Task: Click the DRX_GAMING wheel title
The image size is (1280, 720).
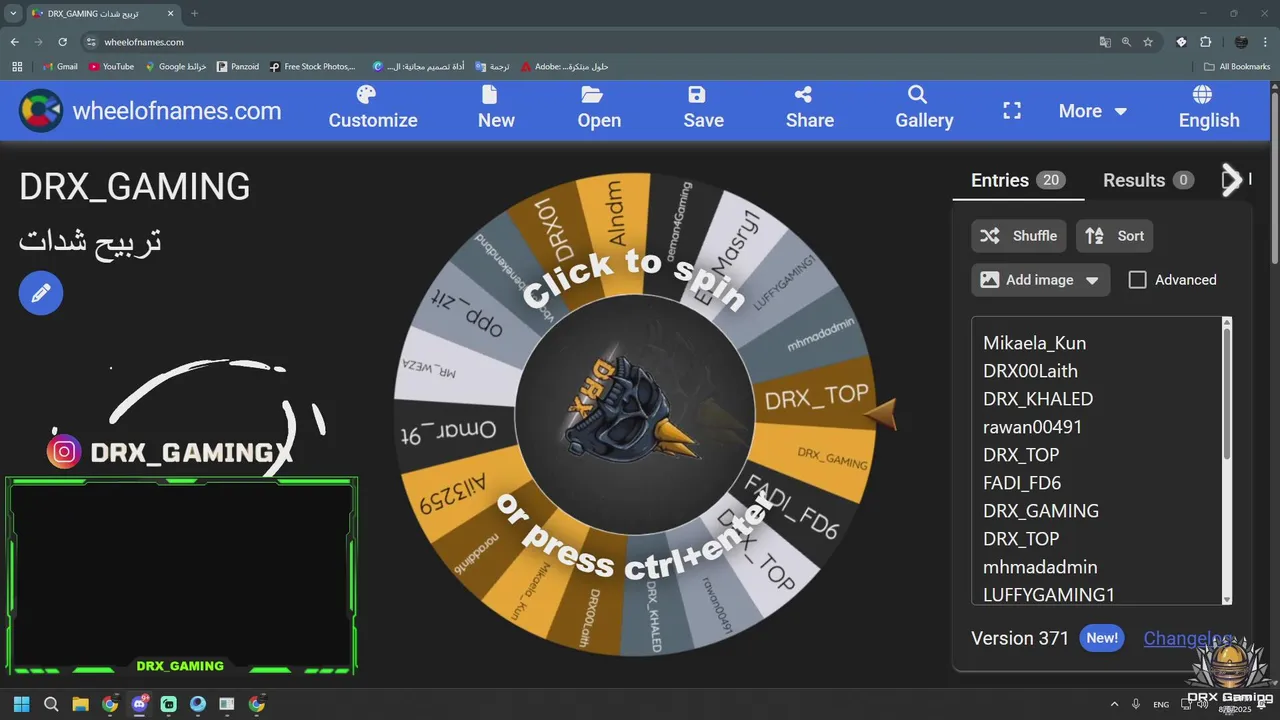Action: (x=134, y=187)
